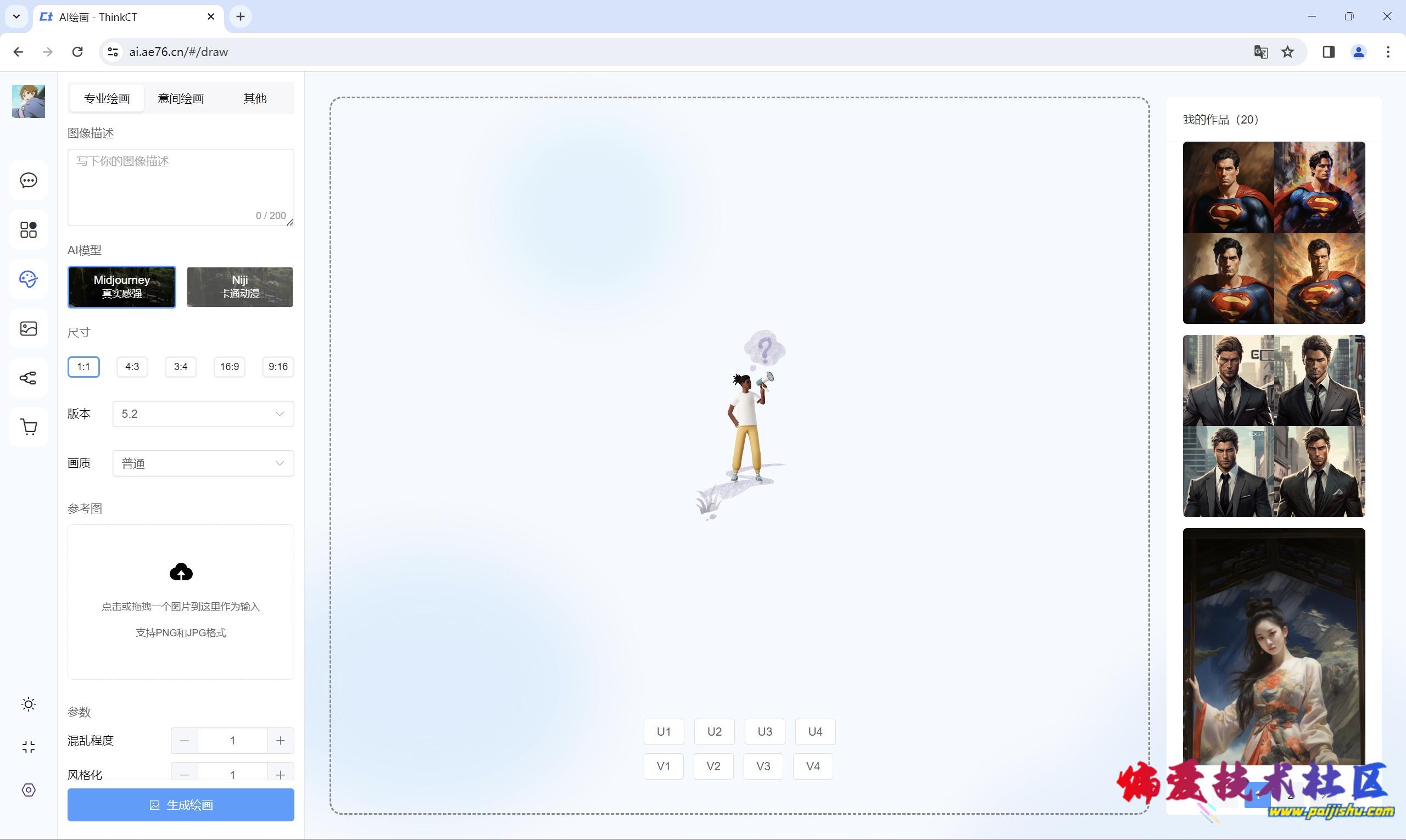This screenshot has height=840, width=1406.
Task: Bookmark page with star icon
Action: 1288,52
